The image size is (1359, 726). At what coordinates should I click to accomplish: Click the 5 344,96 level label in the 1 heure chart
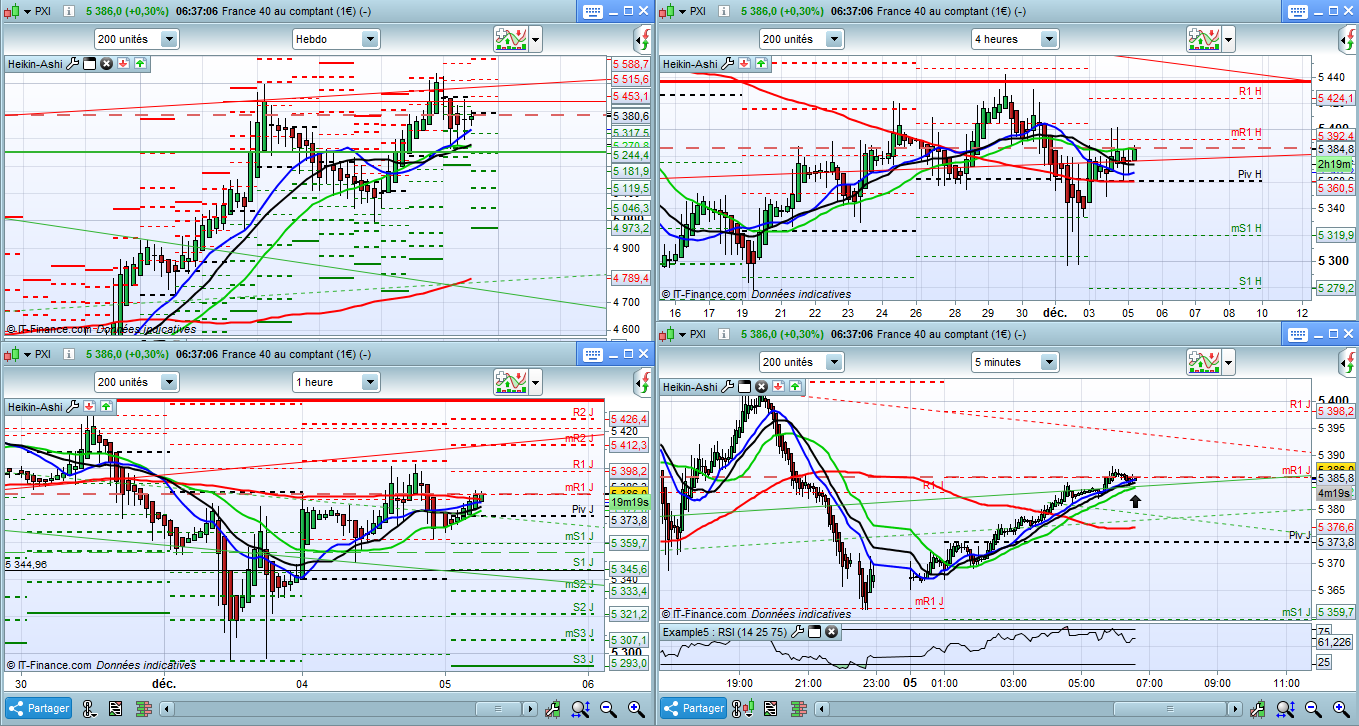[26, 564]
